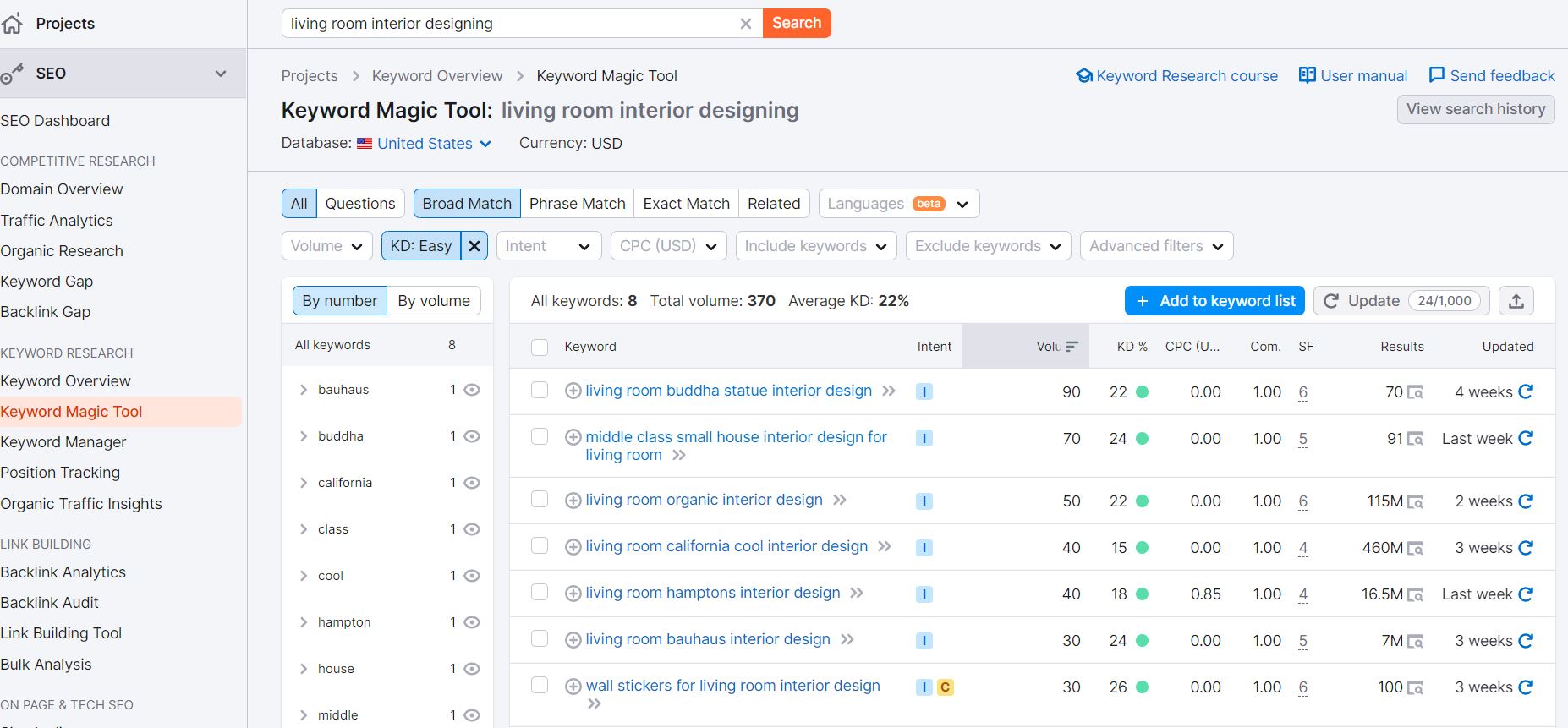
Task: Open Exclude keywords dropdown
Action: pos(989,246)
